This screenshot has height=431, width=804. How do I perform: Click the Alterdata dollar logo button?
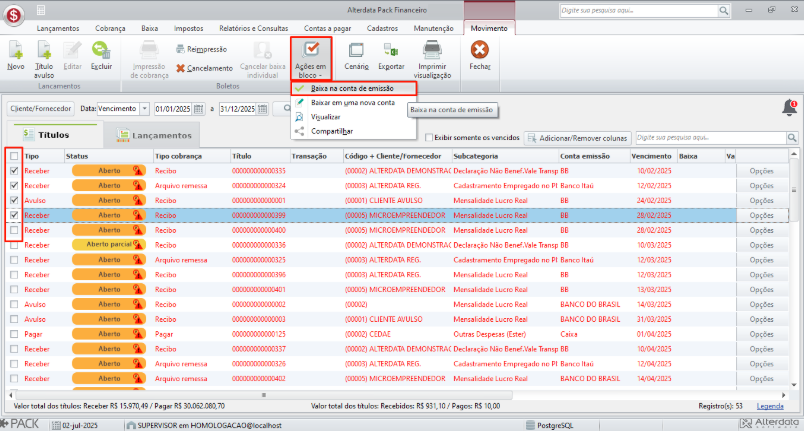click(13, 15)
